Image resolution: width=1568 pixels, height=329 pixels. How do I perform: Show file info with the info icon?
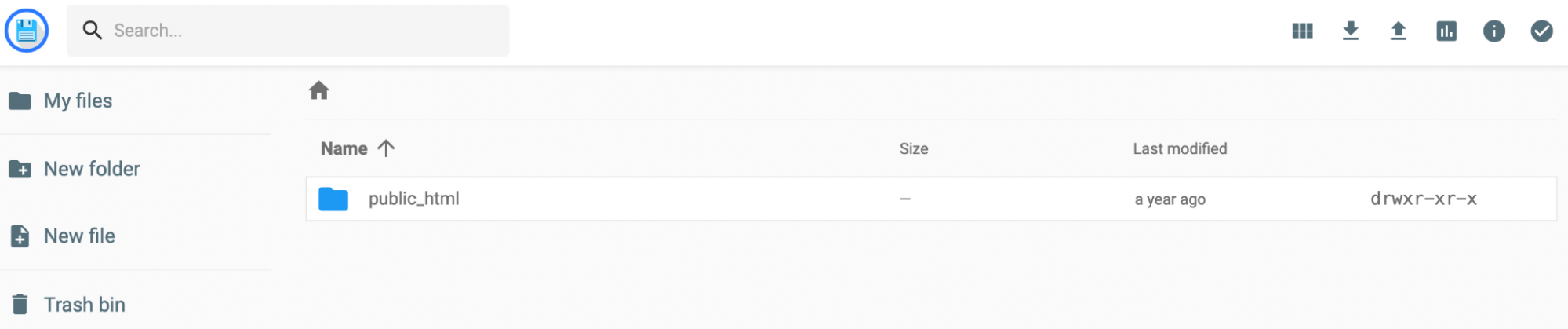(1493, 31)
